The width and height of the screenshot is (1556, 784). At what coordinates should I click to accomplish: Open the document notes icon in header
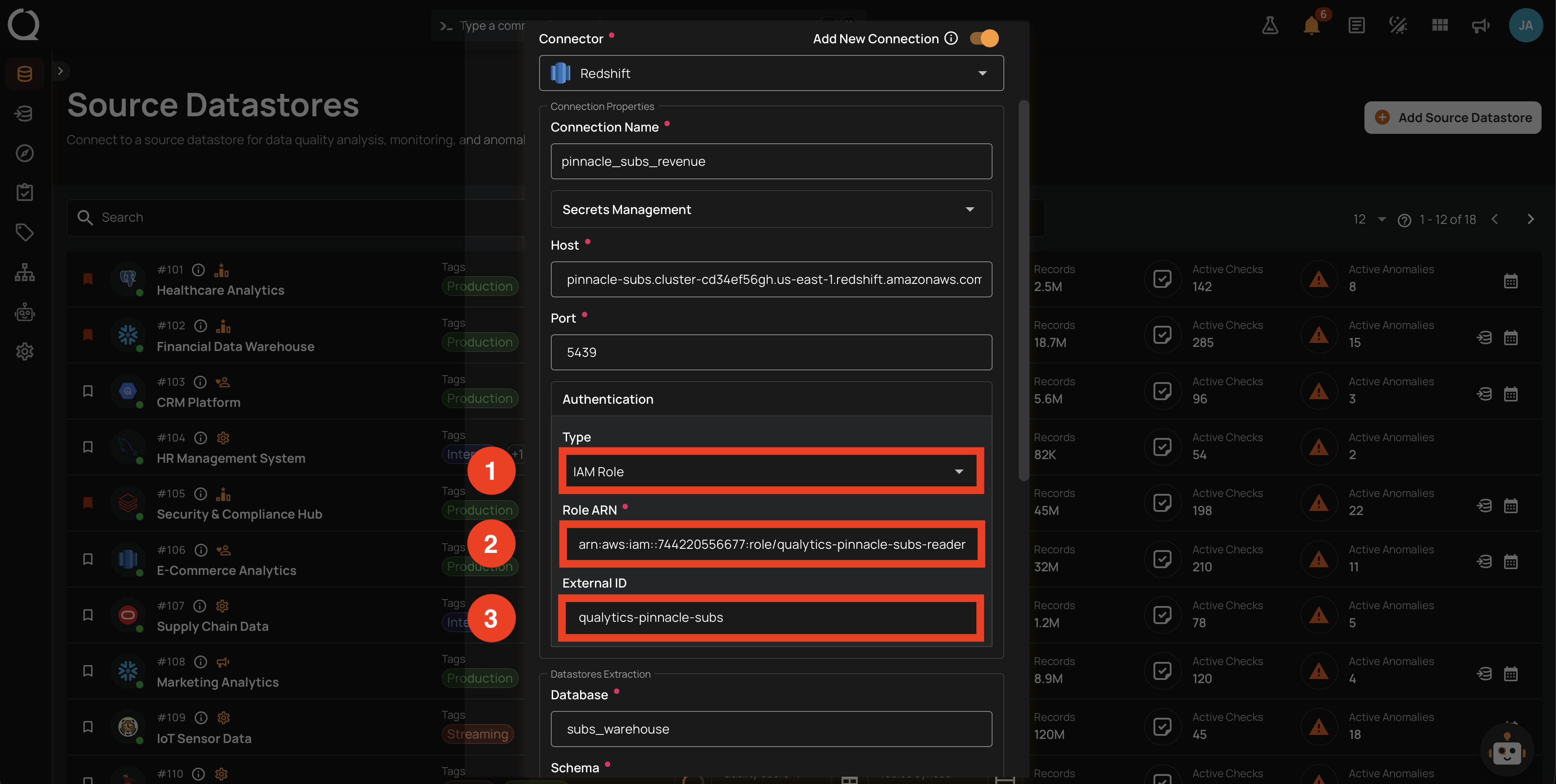1357,25
